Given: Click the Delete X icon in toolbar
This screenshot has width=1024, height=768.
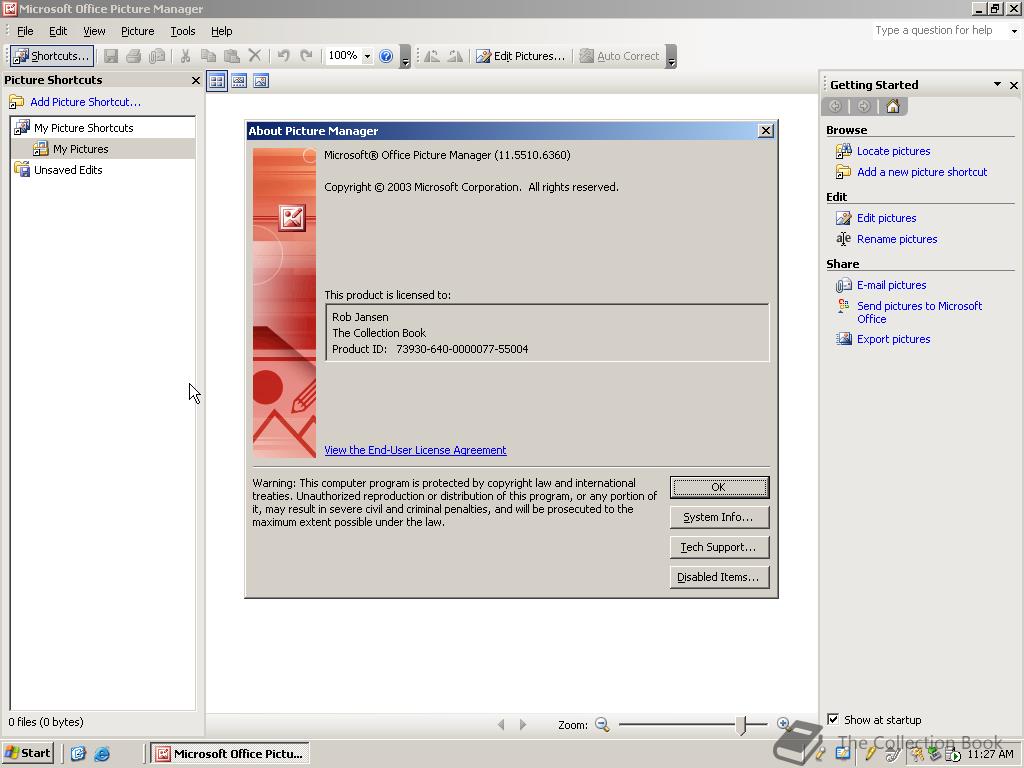Looking at the screenshot, I should [x=255, y=56].
